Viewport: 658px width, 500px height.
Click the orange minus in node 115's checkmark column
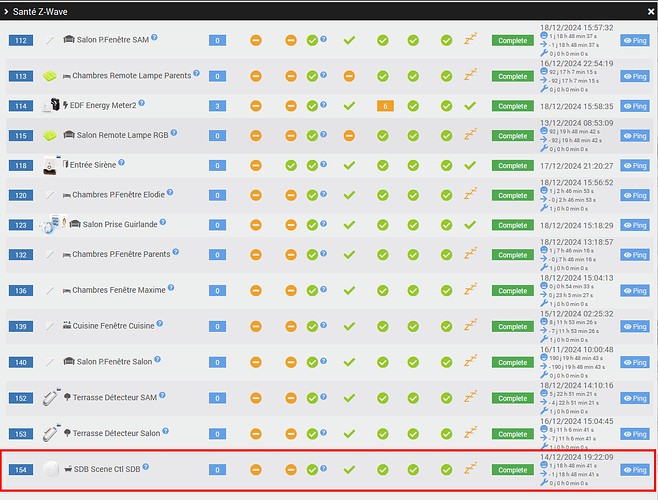pyautogui.click(x=349, y=136)
